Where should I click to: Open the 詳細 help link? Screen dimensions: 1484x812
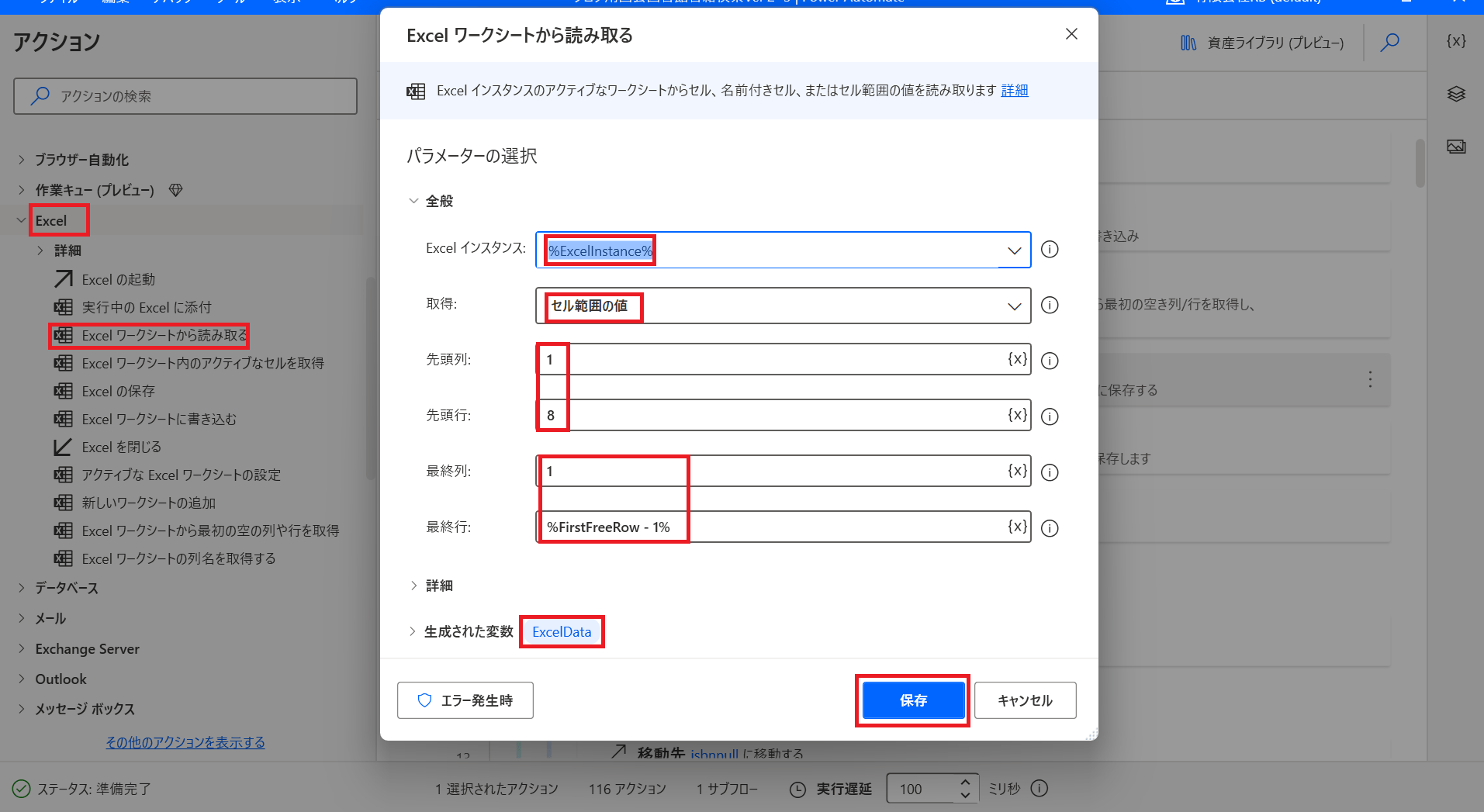(x=1015, y=91)
